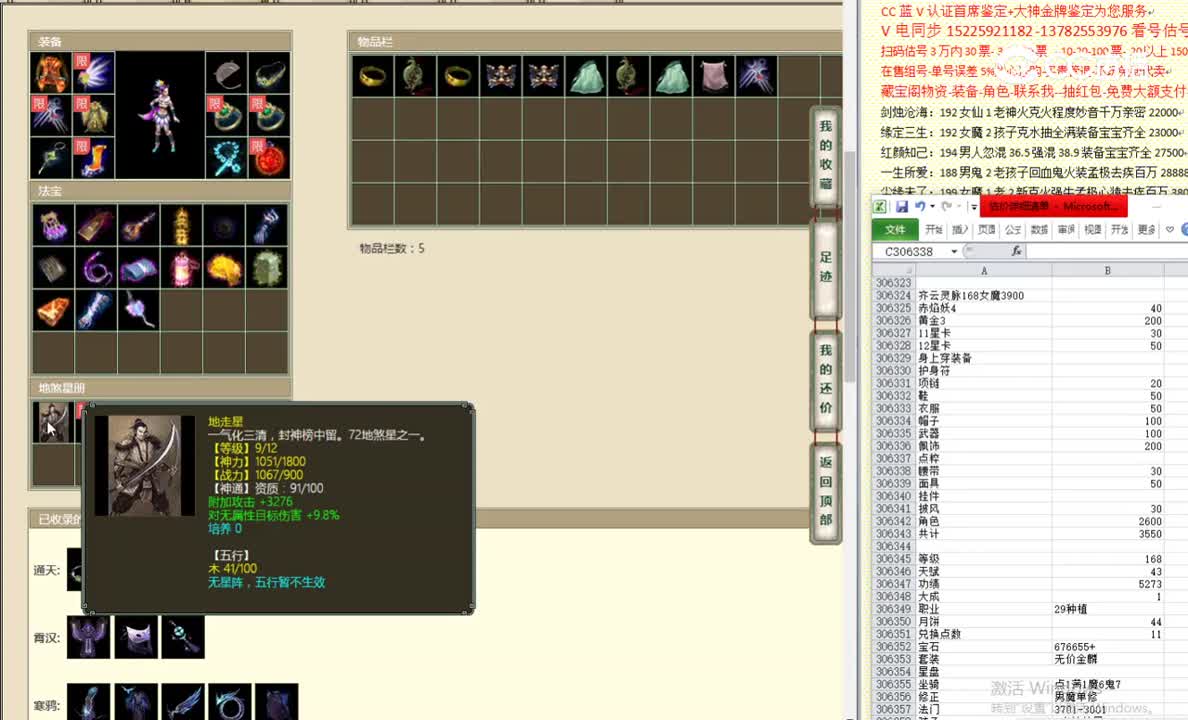Switch to the 数据 ribbon tab
Viewport: 1188px width, 720px height.
tap(1040, 230)
